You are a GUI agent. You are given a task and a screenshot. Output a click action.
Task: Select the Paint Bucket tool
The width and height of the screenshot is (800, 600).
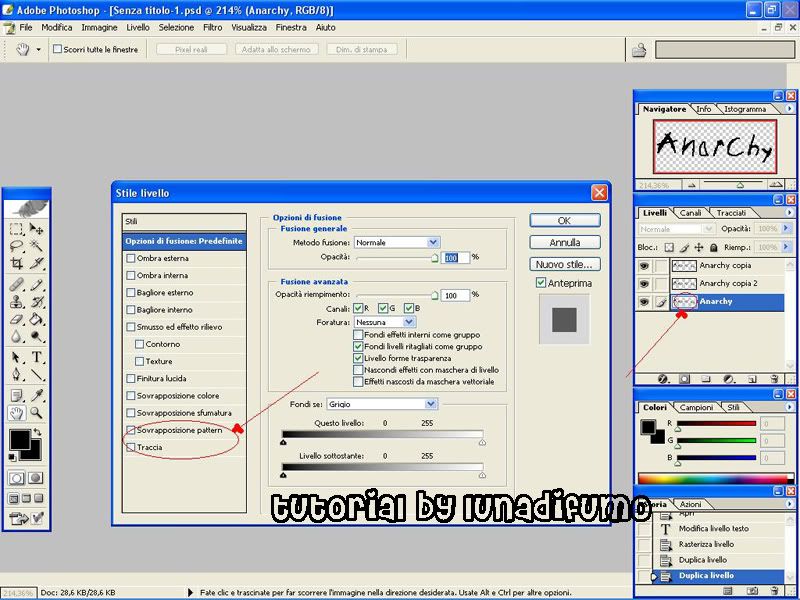[36, 319]
